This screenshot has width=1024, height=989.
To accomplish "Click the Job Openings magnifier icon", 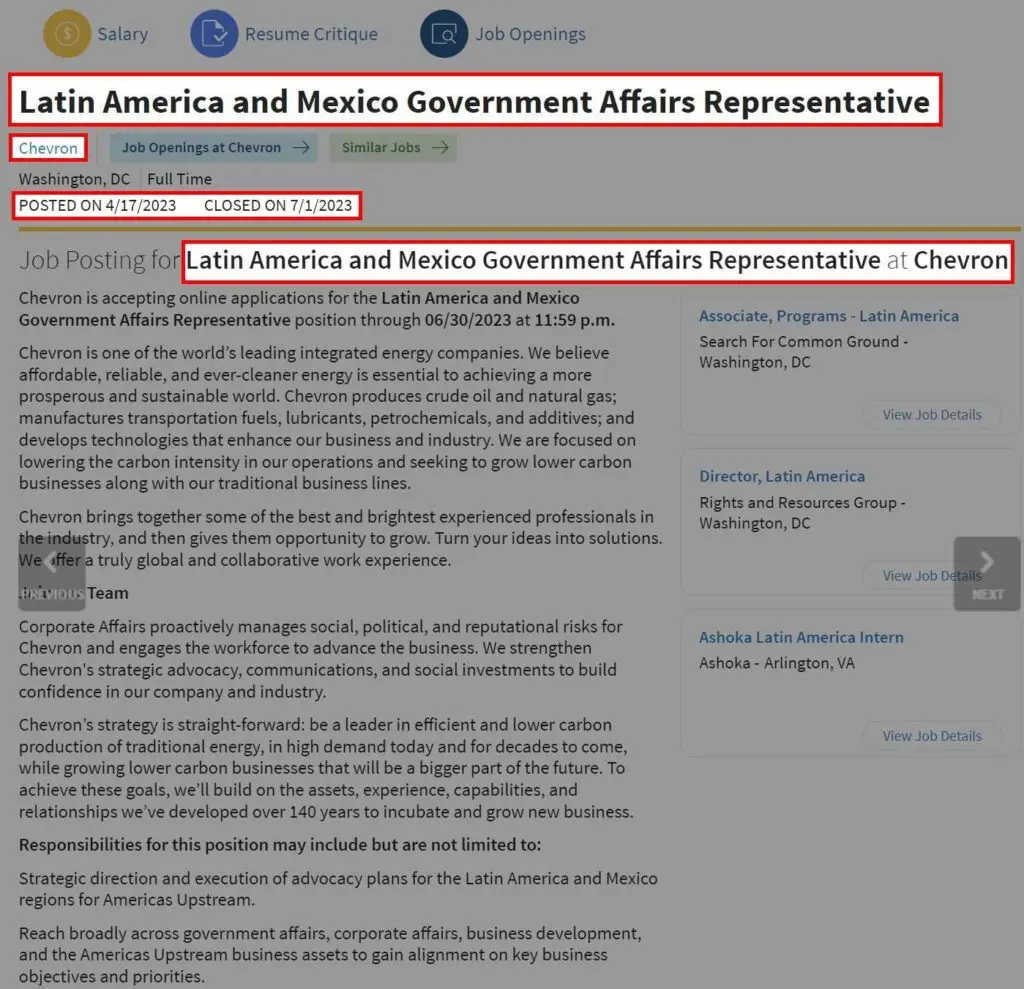I will coord(444,34).
